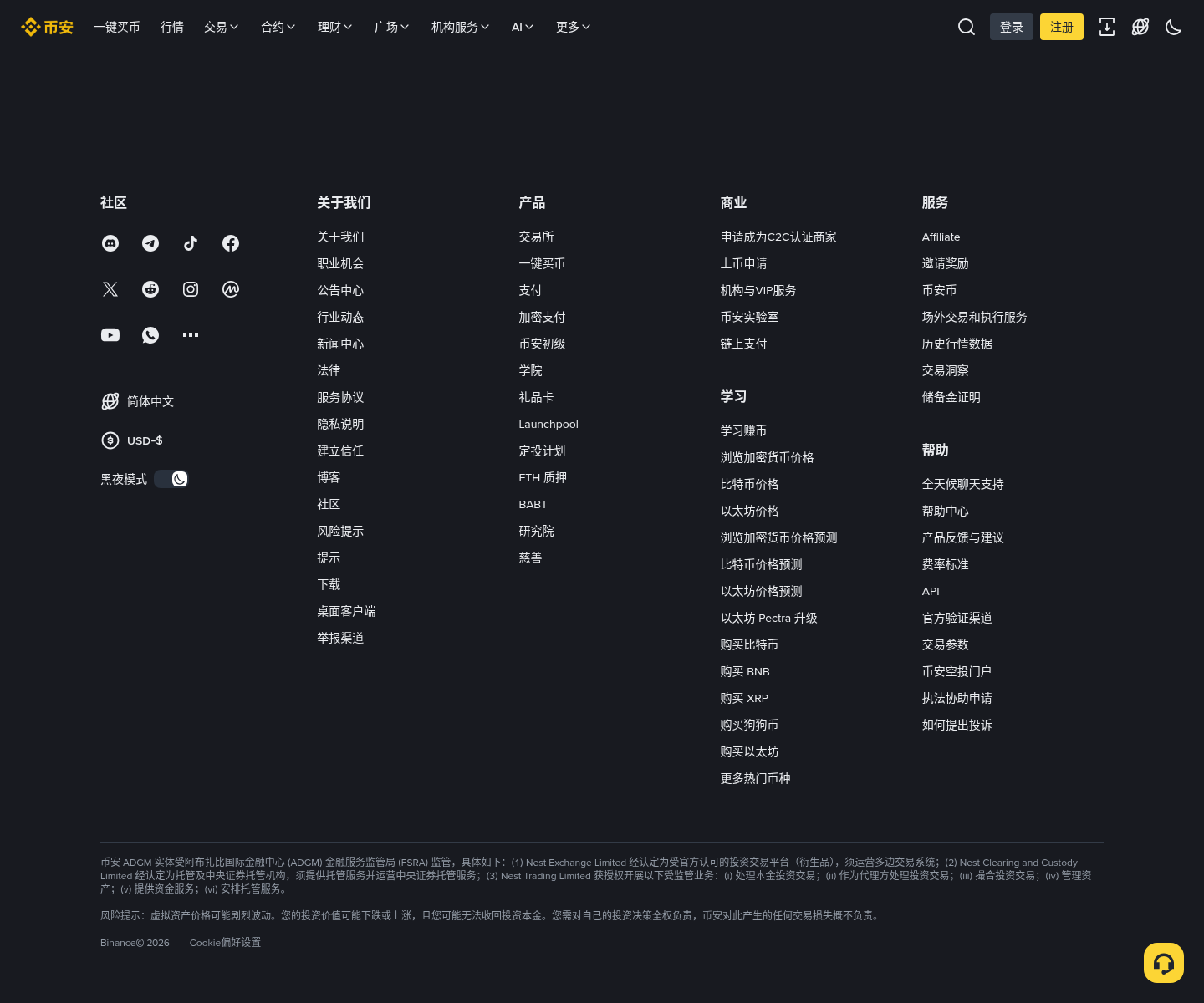Open the 购买比特币 link
Image resolution: width=1204 pixels, height=1003 pixels.
(x=749, y=644)
